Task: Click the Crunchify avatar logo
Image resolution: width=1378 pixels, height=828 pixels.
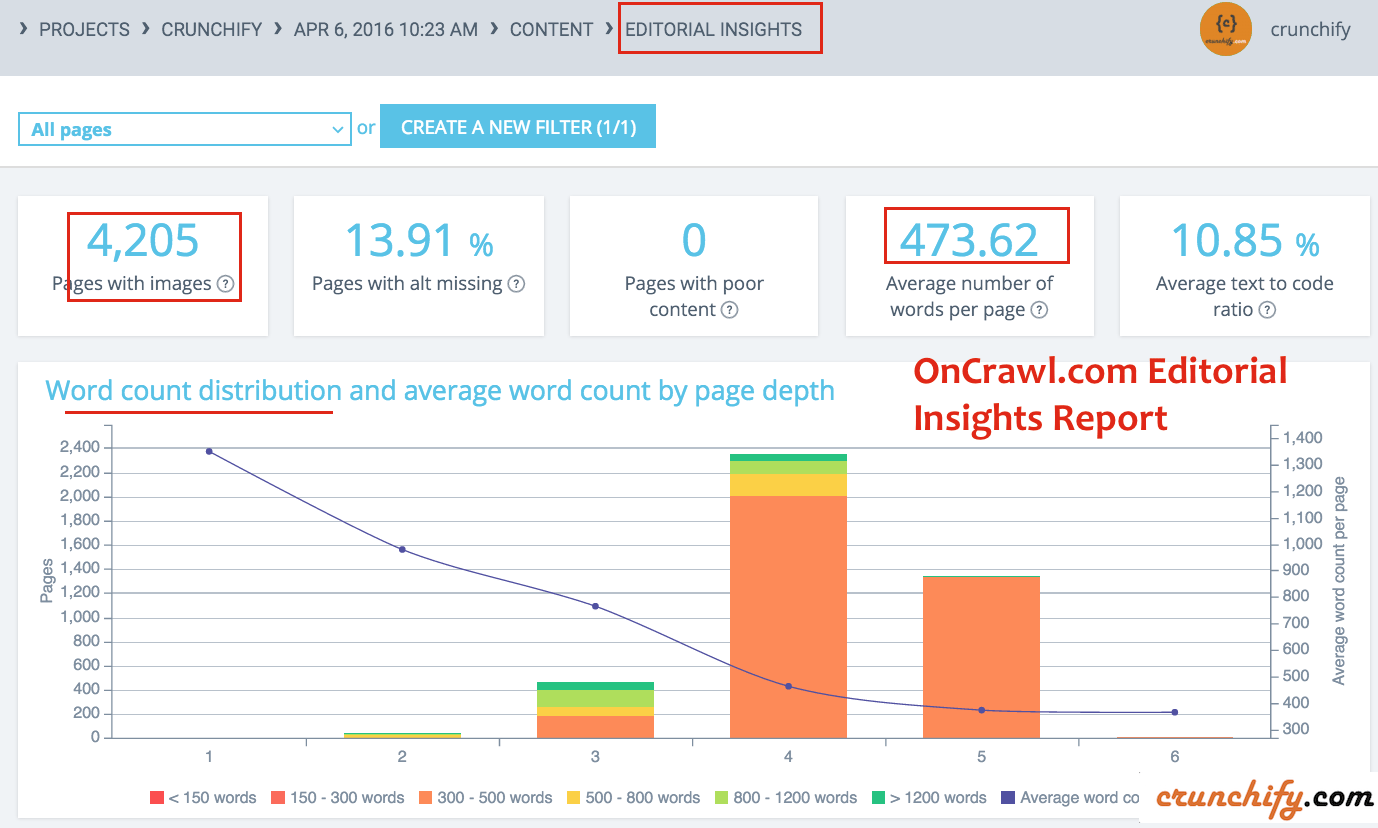Action: point(1226,30)
